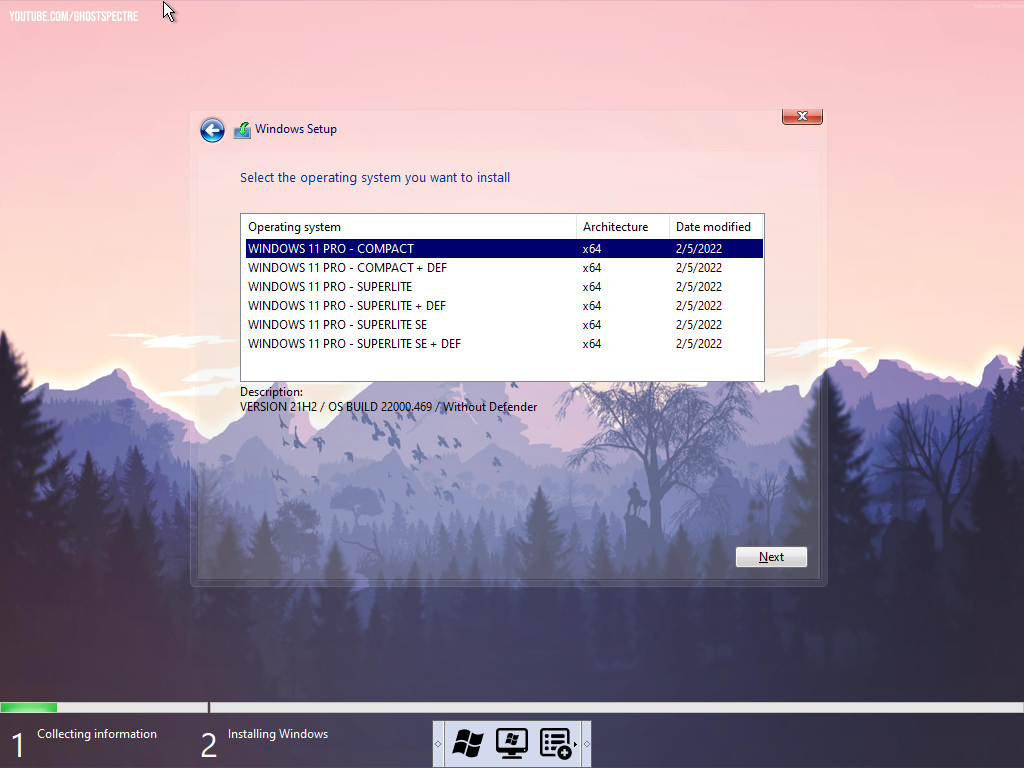Select WINDOWS 11 PRO - SUPERLITE + DEF
The image size is (1024, 768).
pyautogui.click(x=504, y=306)
